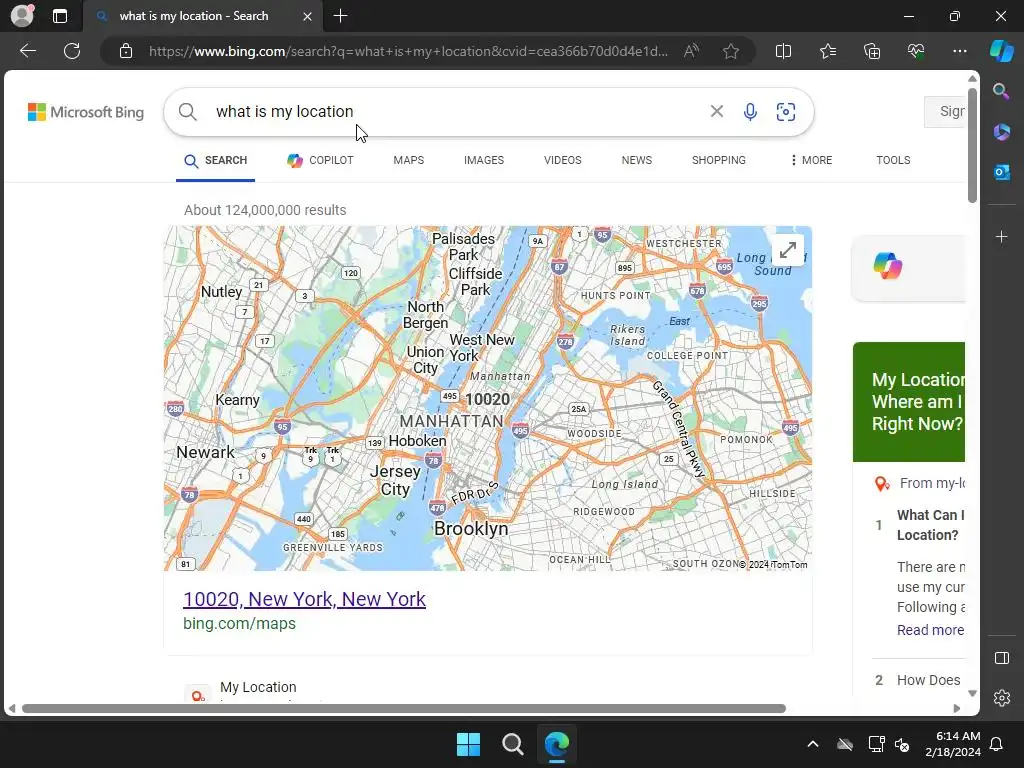The height and width of the screenshot is (768, 1024).
Task: Open Outlook in the sidebar
Action: pyautogui.click(x=1001, y=172)
